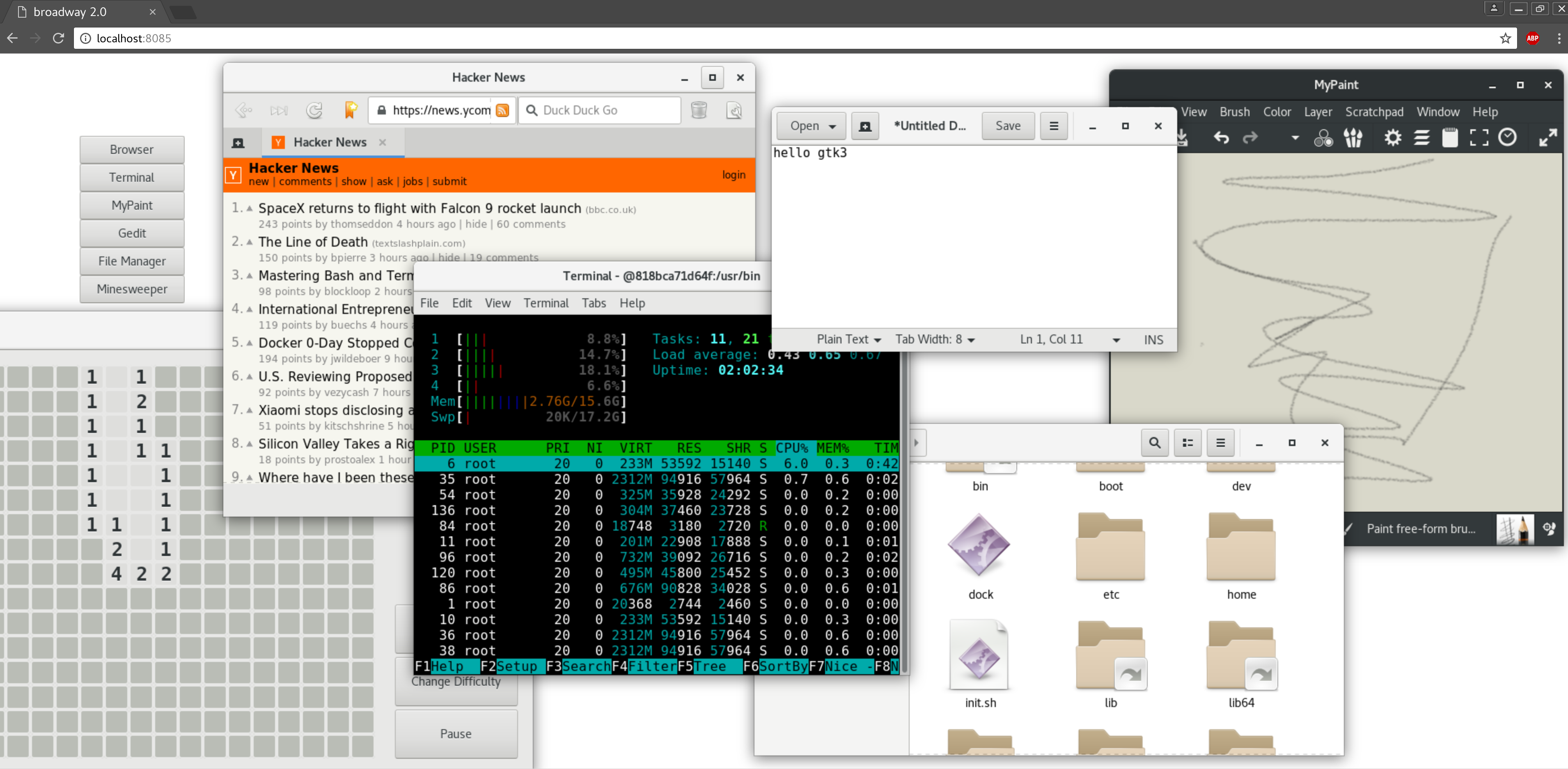Click the bookmark star icon in Hacker News browser
1568x769 pixels.
[x=351, y=110]
